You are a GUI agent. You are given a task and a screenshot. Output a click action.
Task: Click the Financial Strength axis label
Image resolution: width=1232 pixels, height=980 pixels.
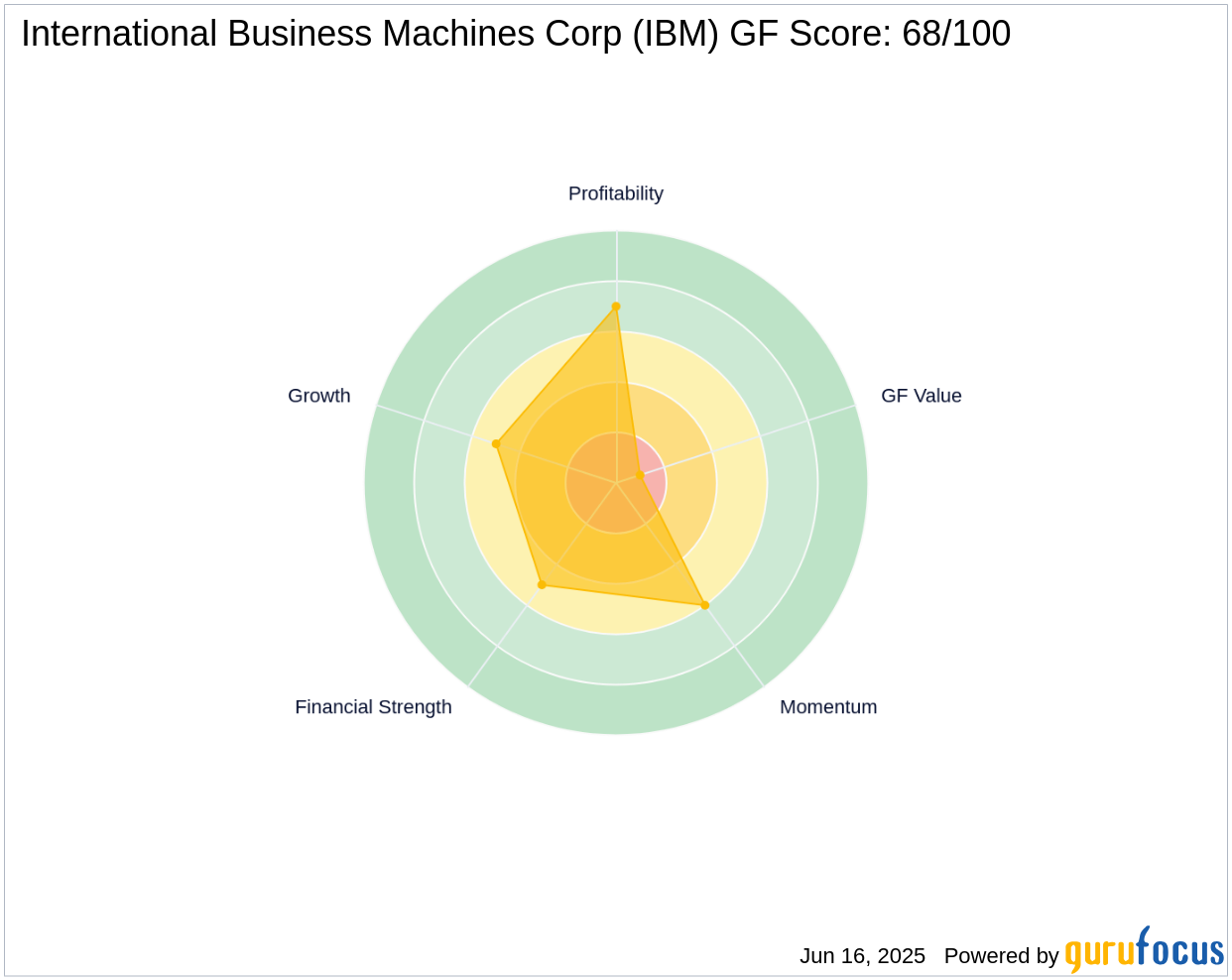click(373, 707)
